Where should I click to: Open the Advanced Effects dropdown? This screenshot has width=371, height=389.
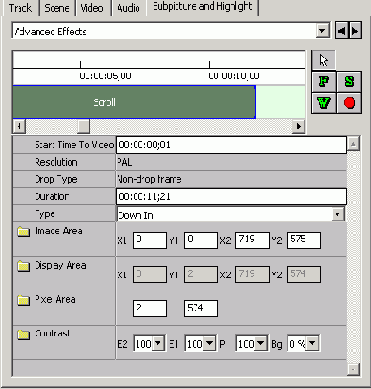pyautogui.click(x=322, y=31)
